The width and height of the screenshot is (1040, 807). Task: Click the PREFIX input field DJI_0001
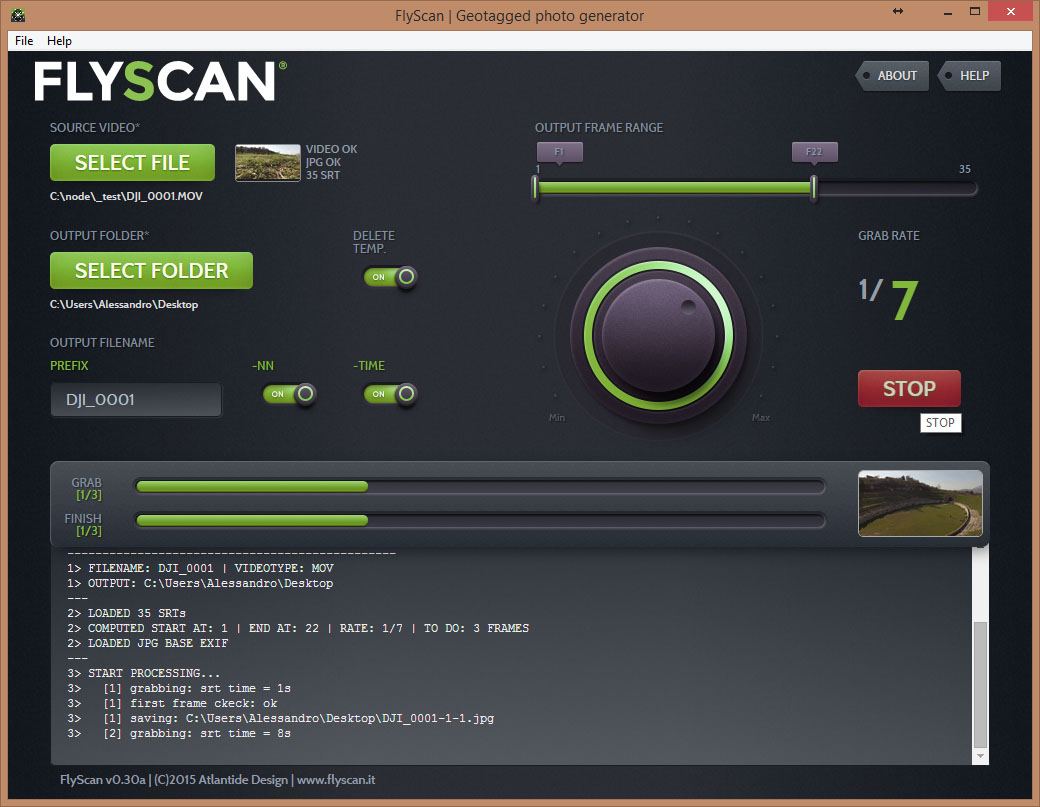pos(136,399)
